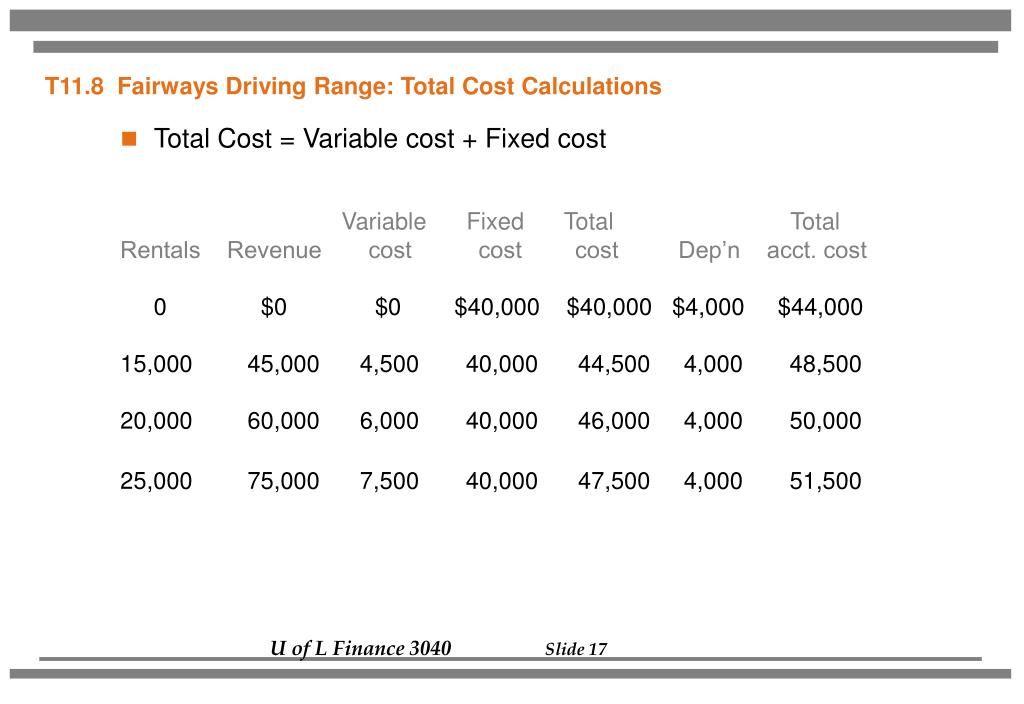Select the "$40,000" Total cost cell in the 0 rentals row
The image size is (1024, 704).
609,307
